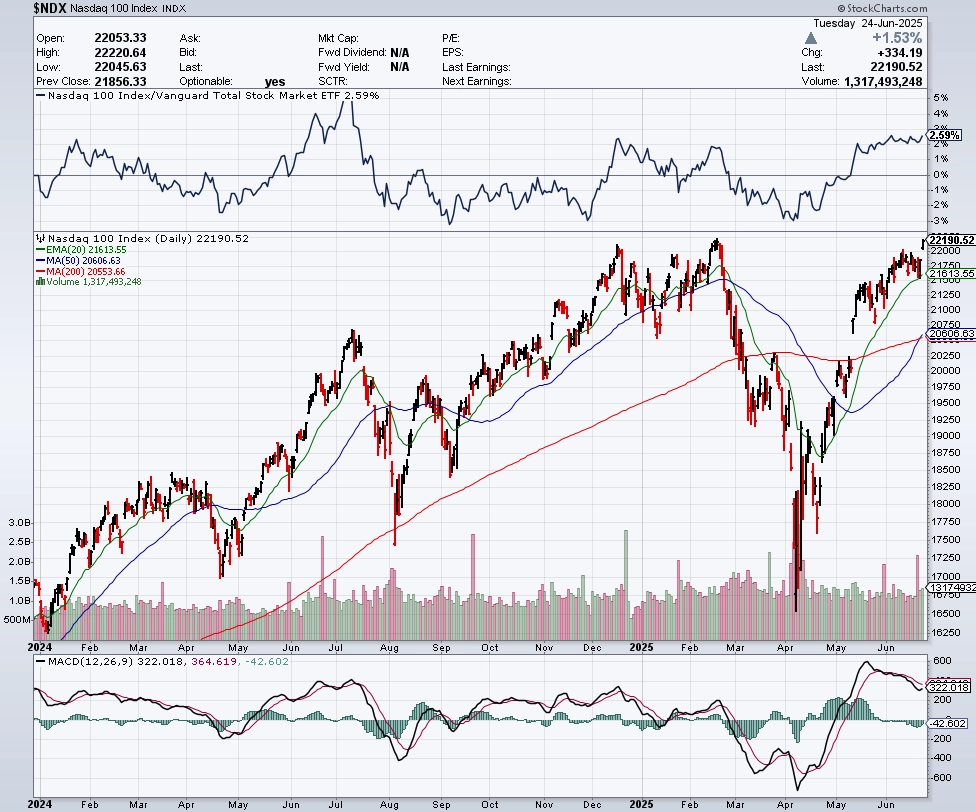Click the Aug month marker on MACD timeline

[389, 805]
